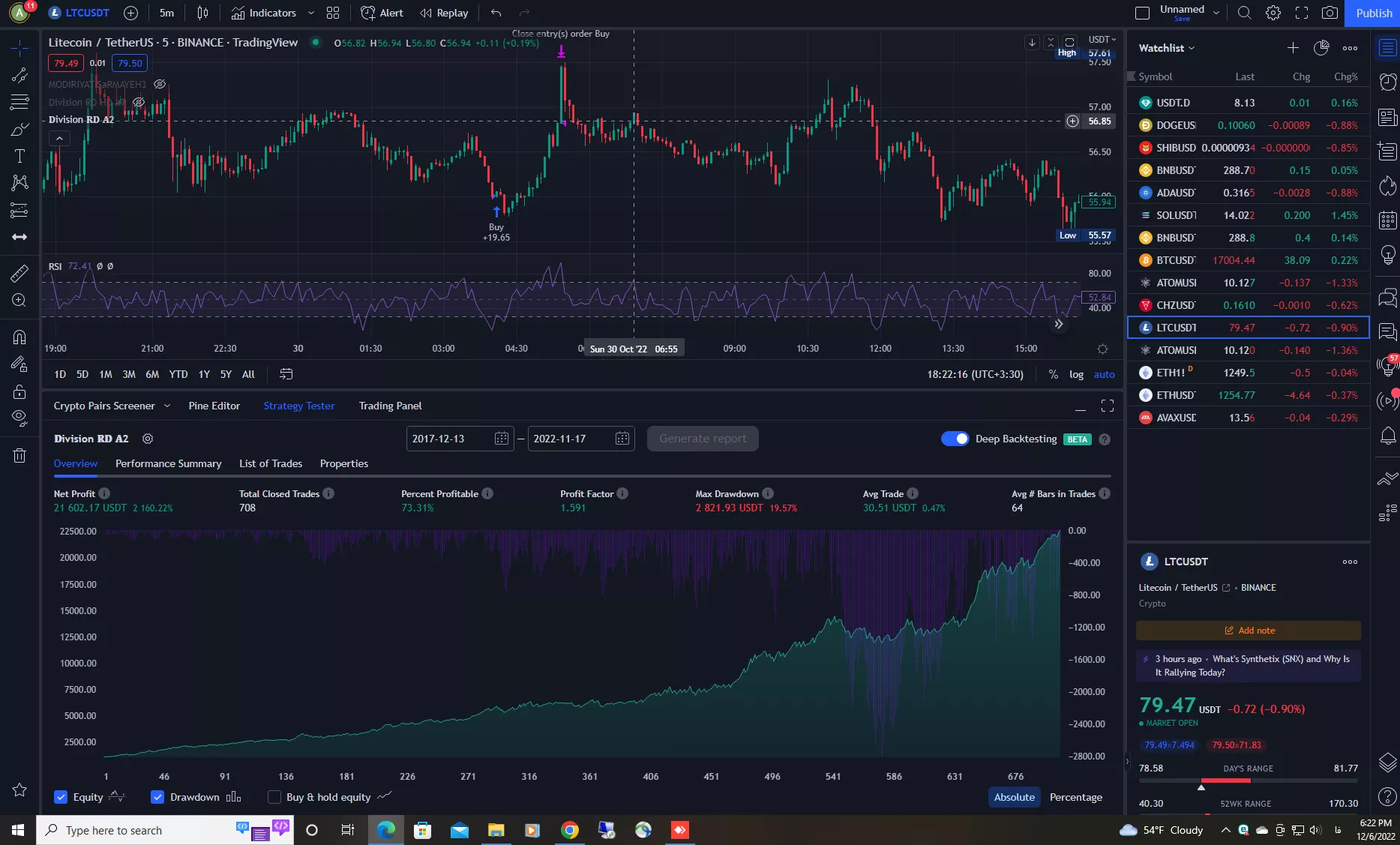This screenshot has width=1400, height=845.
Task: Toggle percent scale on price axis
Action: [1053, 374]
